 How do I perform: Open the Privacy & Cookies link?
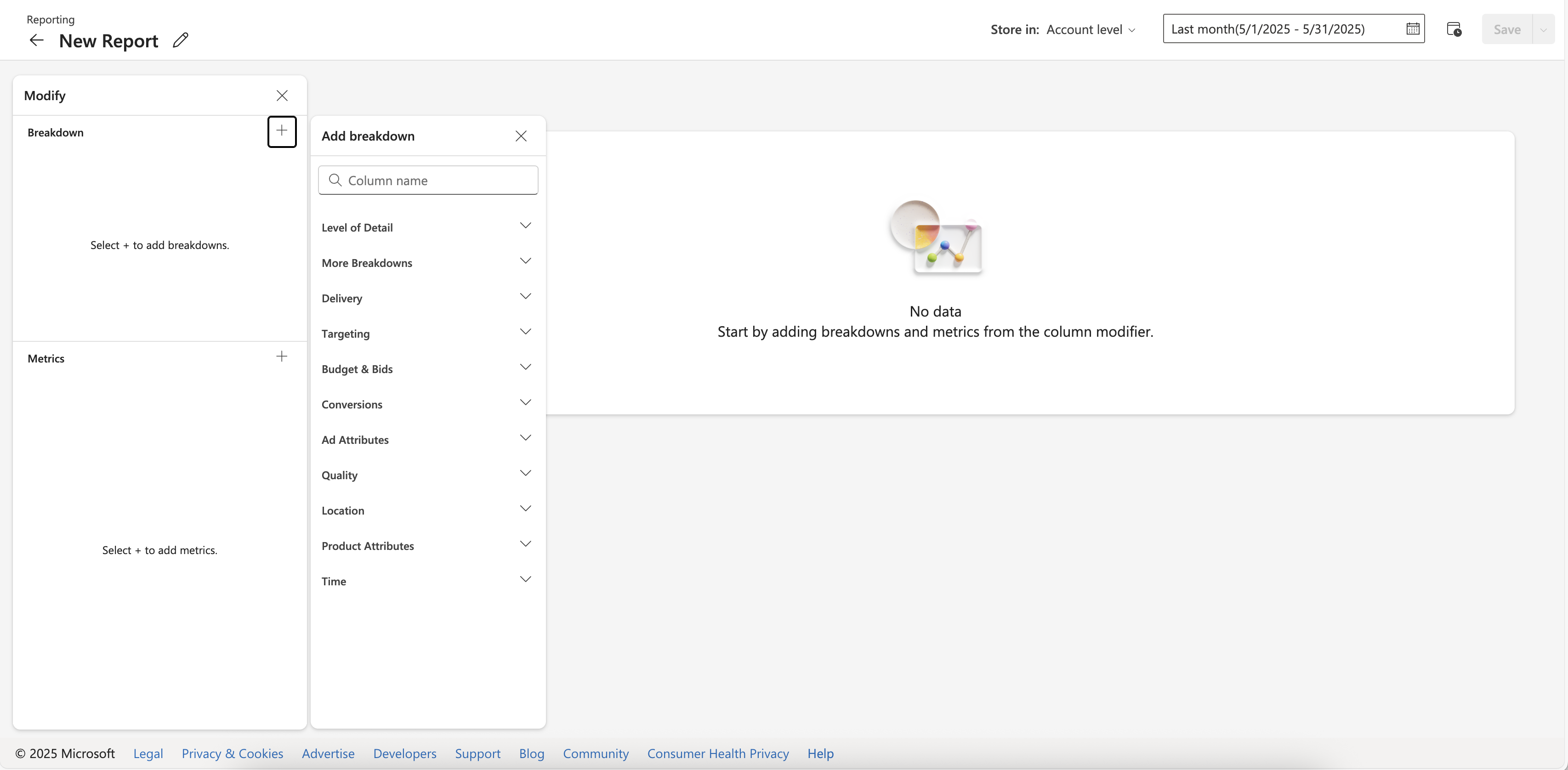(232, 753)
